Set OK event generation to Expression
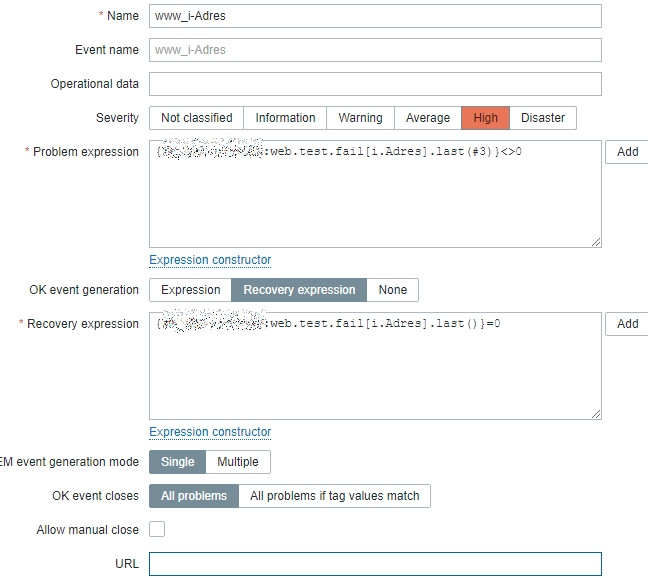This screenshot has height=578, width=648. click(190, 290)
